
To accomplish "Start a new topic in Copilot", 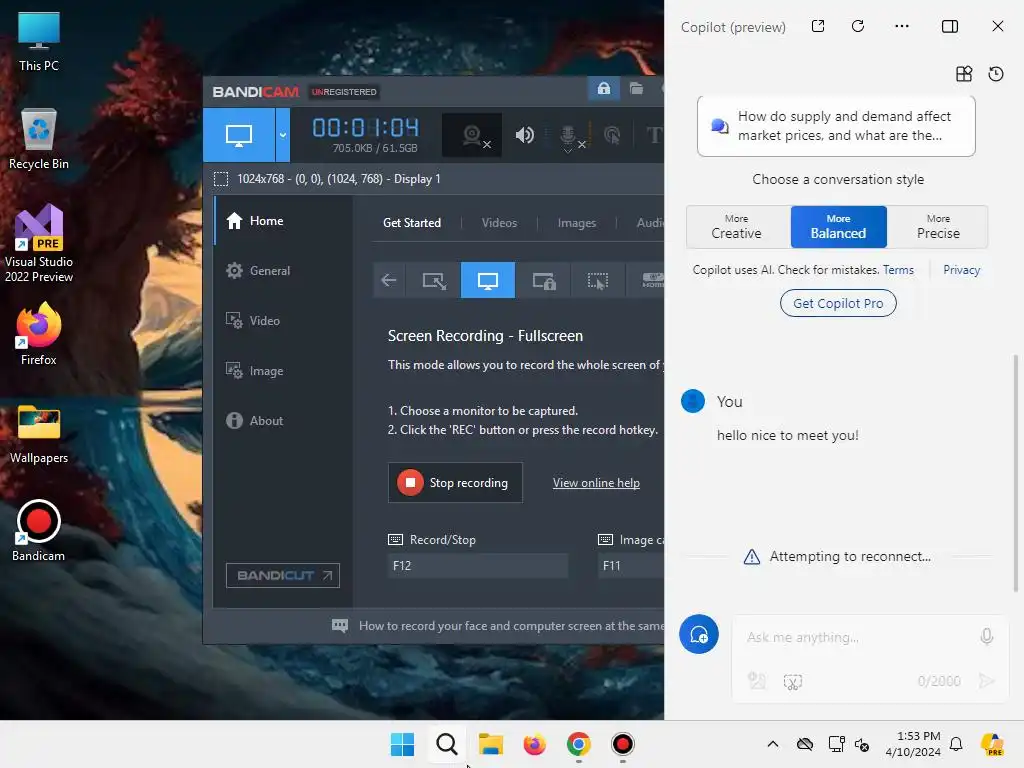I will coord(699,634).
